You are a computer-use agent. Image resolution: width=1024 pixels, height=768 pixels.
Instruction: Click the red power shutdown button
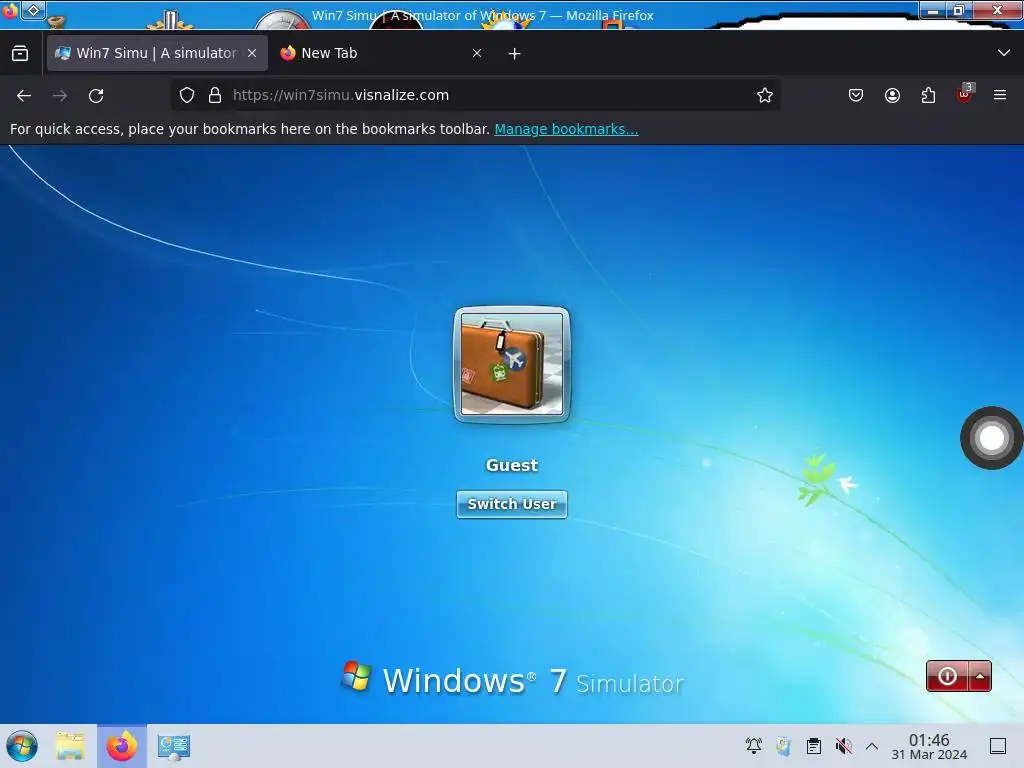click(948, 676)
